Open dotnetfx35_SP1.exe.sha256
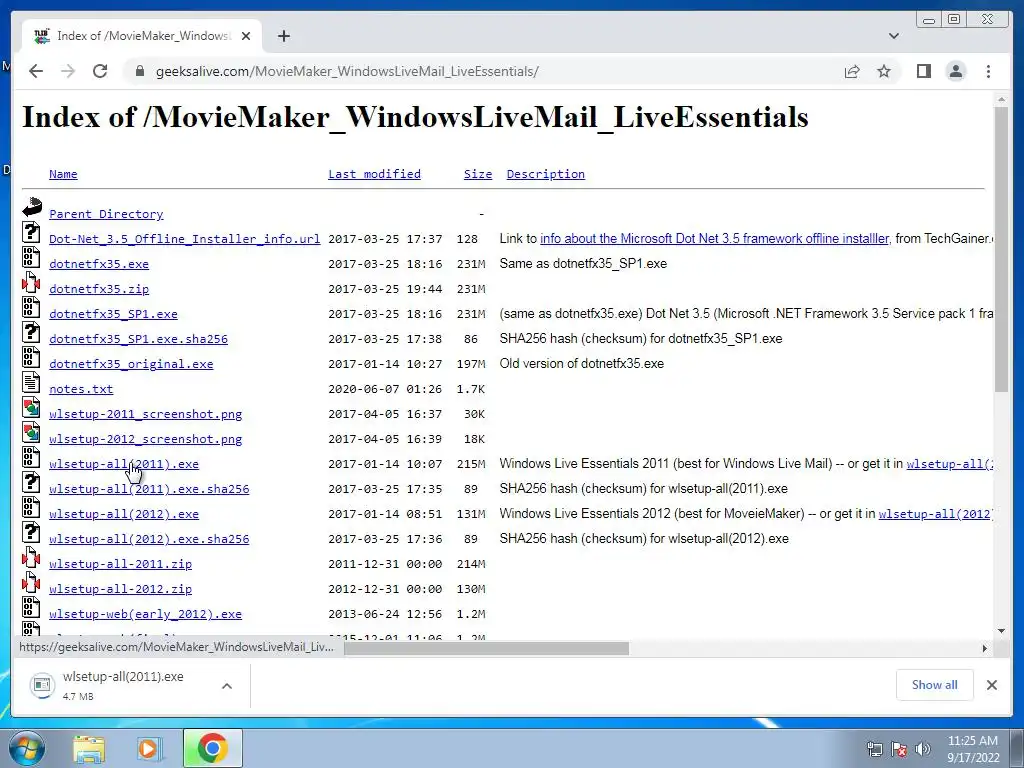Image resolution: width=1024 pixels, height=768 pixels. [138, 339]
